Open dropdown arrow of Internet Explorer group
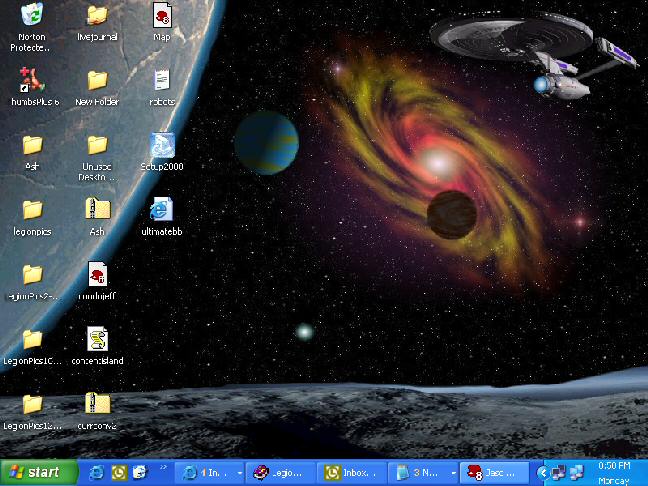 click(240, 473)
